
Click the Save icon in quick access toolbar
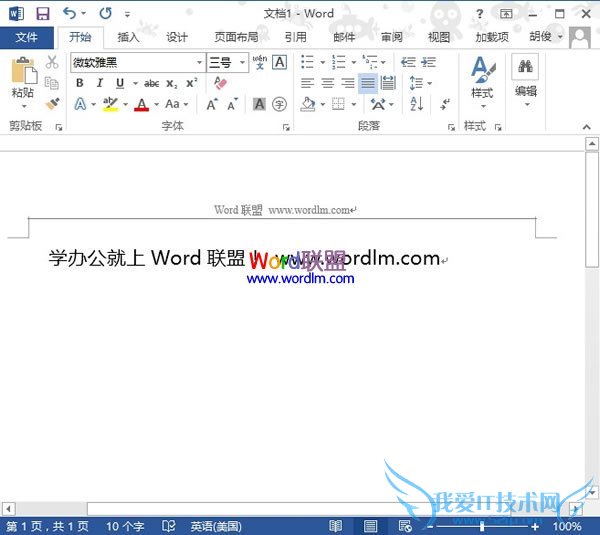click(42, 14)
